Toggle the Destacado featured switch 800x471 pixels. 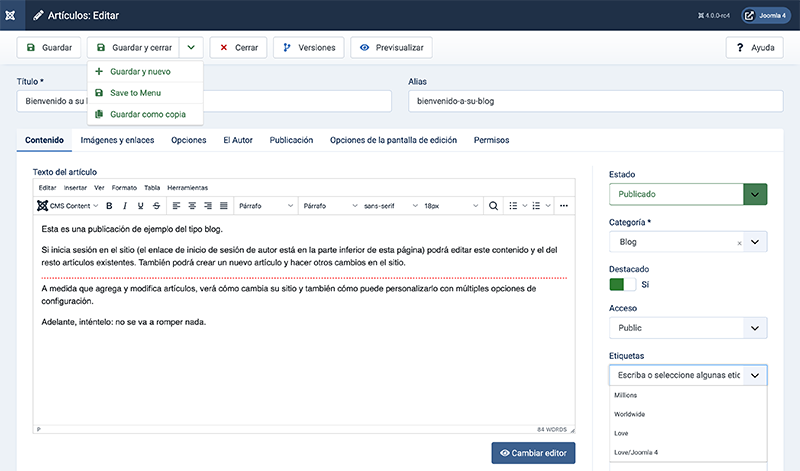(622, 285)
